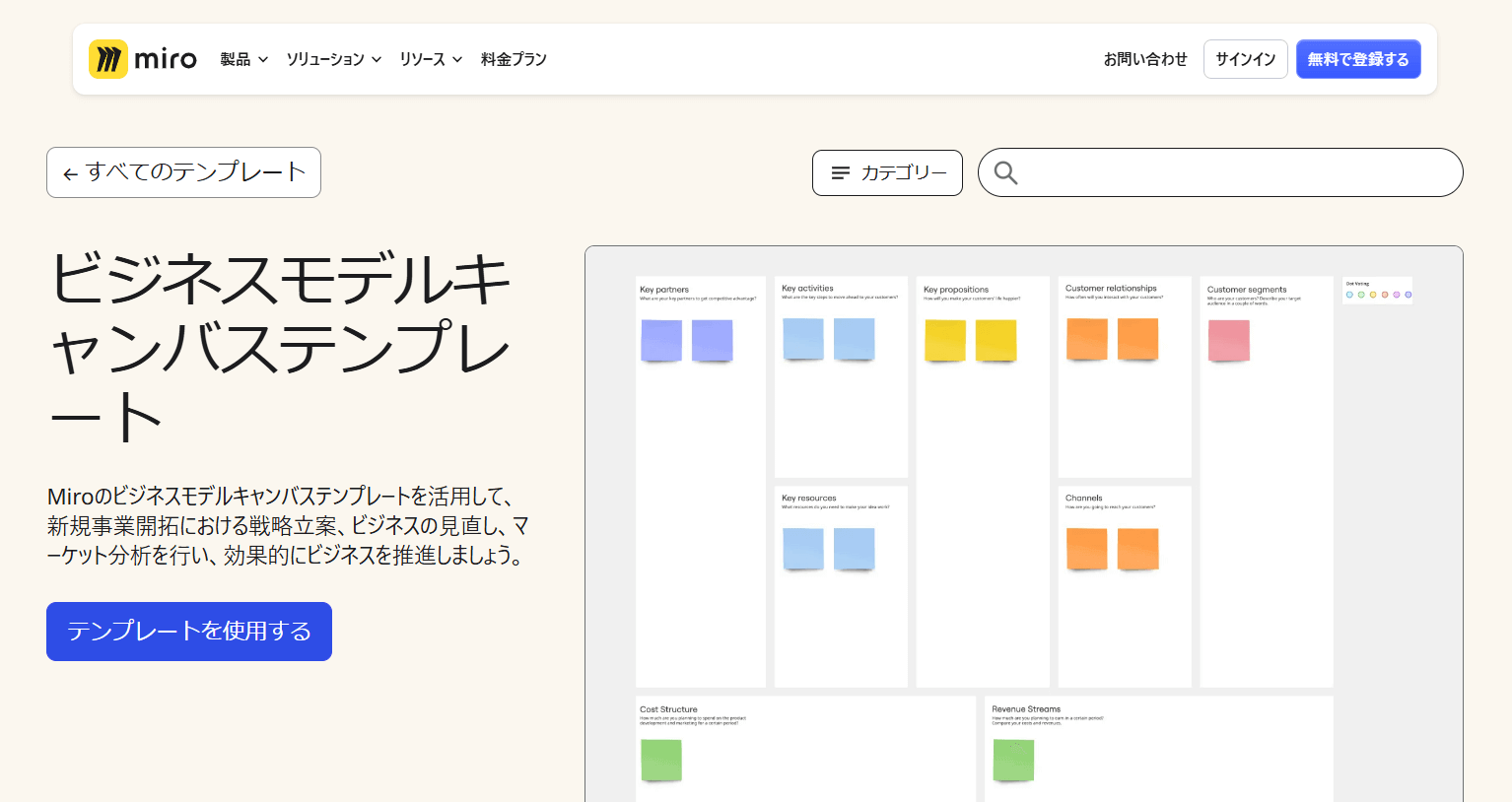Click the サインイン button
1512x802 pixels.
tap(1246, 59)
